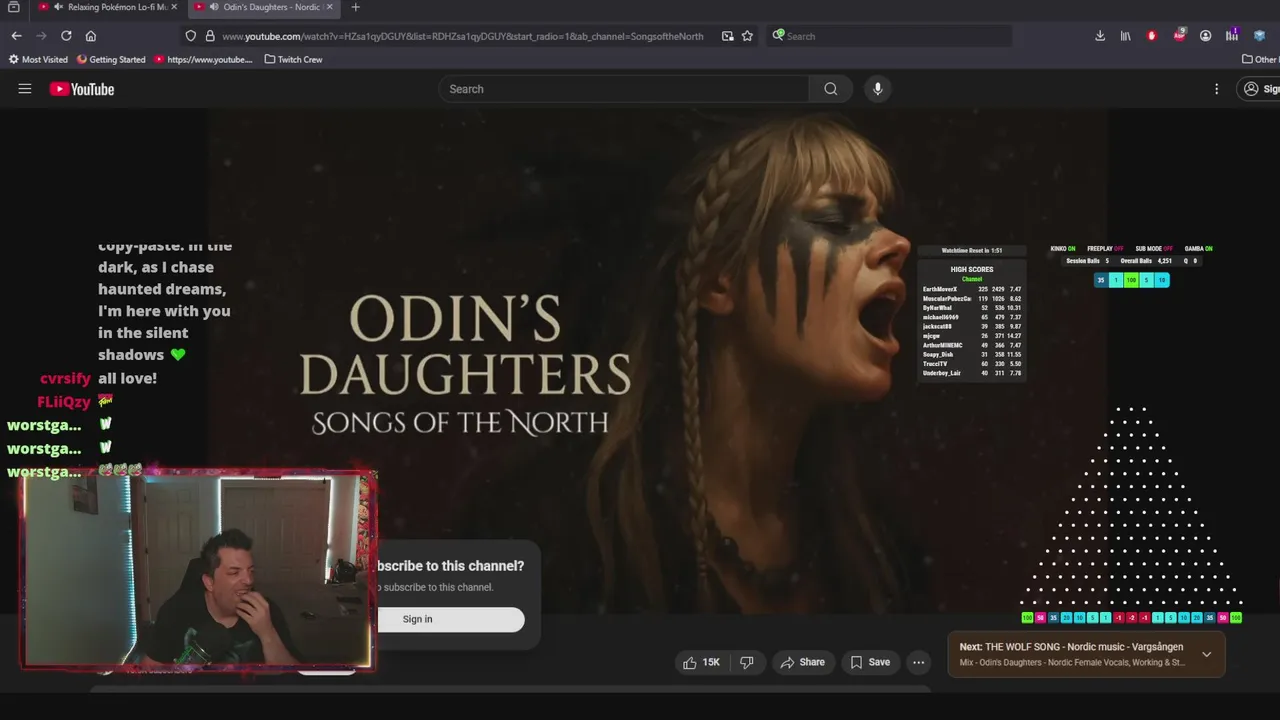Click the GAMBA ON label
The image size is (1280, 720).
point(1198,249)
